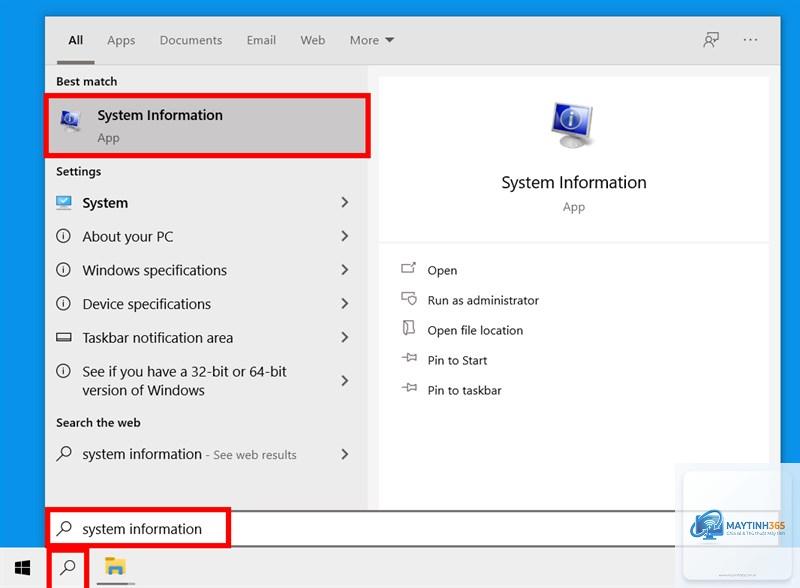This screenshot has width=800, height=588.
Task: Click the Open action icon
Action: (409, 268)
